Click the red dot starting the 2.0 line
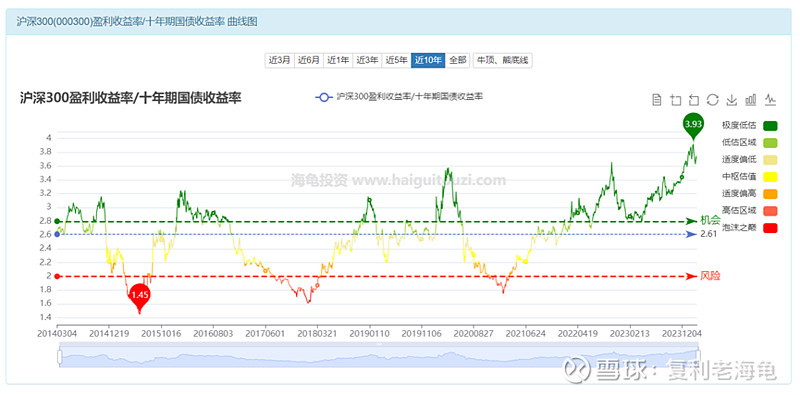Viewport: 800px width, 395px height. [x=57, y=277]
